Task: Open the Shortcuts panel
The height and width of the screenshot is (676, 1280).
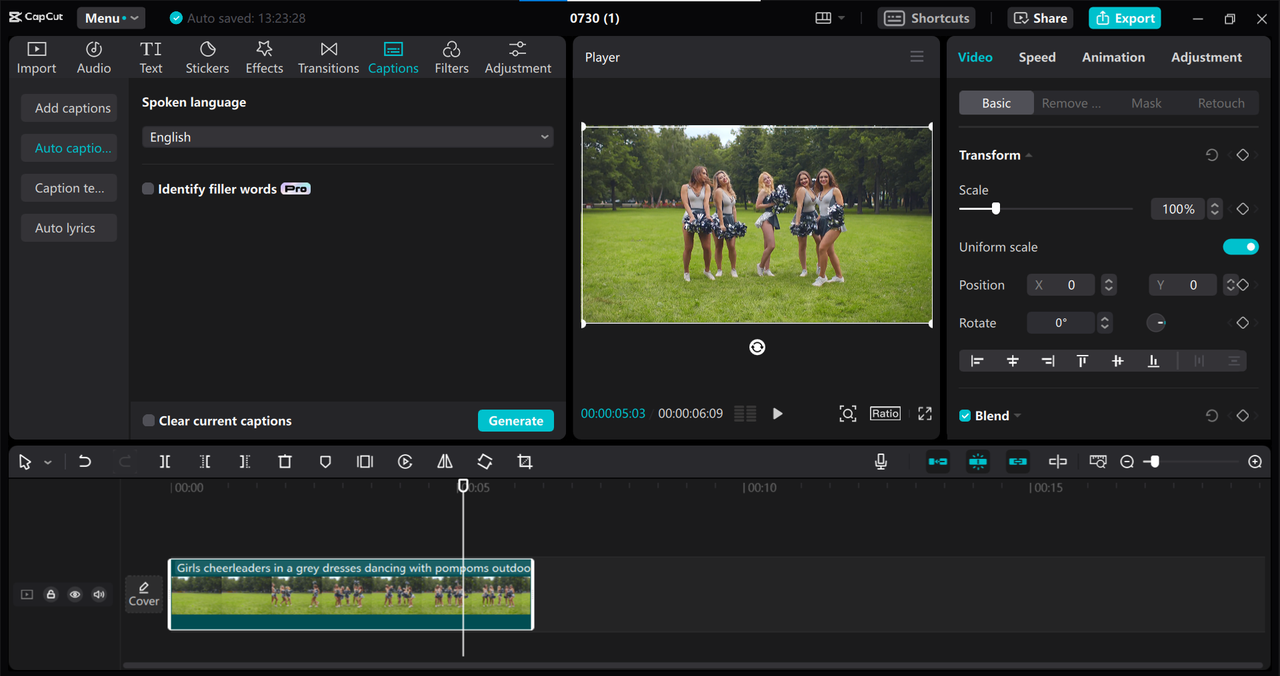Action: click(x=927, y=18)
